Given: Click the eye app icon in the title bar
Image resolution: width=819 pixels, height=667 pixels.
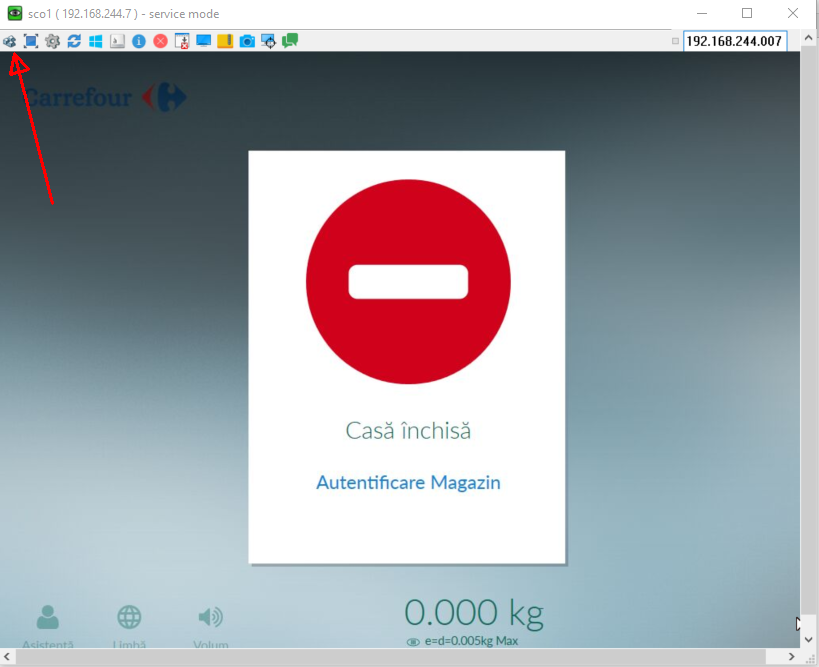Looking at the screenshot, I should (15, 14).
